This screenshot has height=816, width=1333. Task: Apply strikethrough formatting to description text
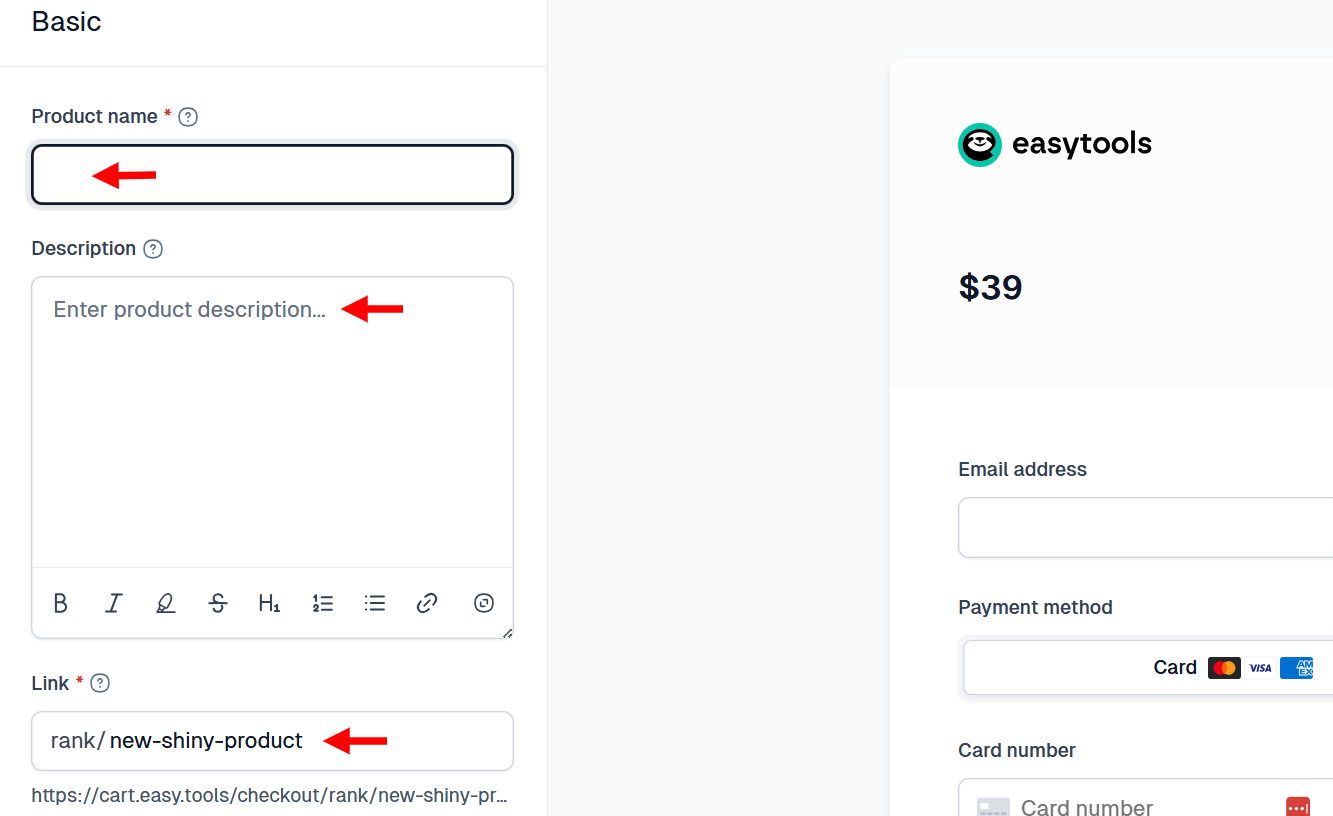(217, 603)
